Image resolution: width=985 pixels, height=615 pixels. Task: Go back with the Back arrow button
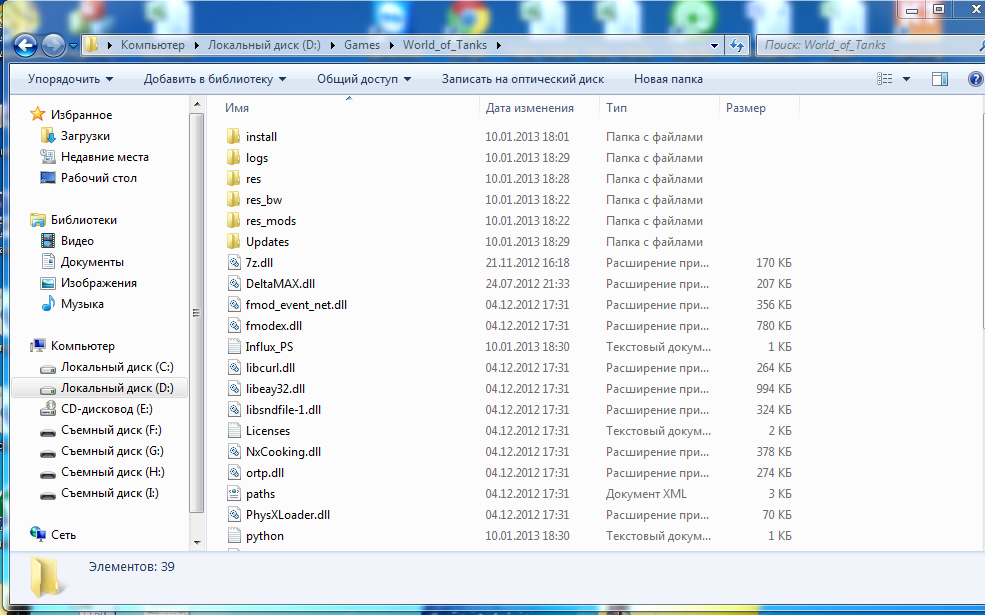pyautogui.click(x=25, y=45)
